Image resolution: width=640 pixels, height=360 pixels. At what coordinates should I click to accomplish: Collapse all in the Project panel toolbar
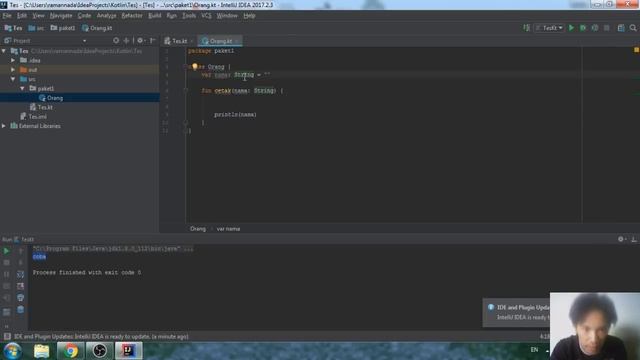(126, 40)
